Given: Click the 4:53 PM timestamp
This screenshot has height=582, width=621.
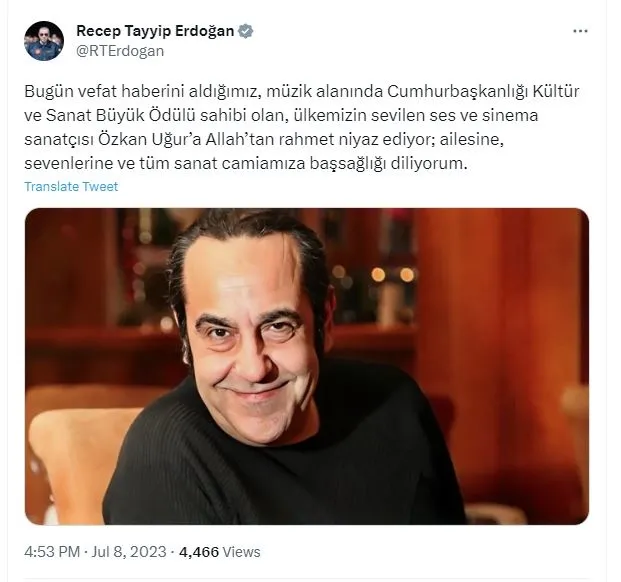Looking at the screenshot, I should click(52, 552).
